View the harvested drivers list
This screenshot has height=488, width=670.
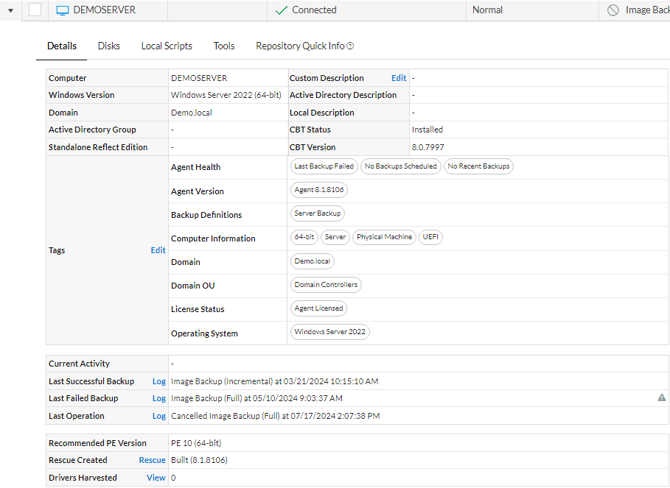[156, 478]
